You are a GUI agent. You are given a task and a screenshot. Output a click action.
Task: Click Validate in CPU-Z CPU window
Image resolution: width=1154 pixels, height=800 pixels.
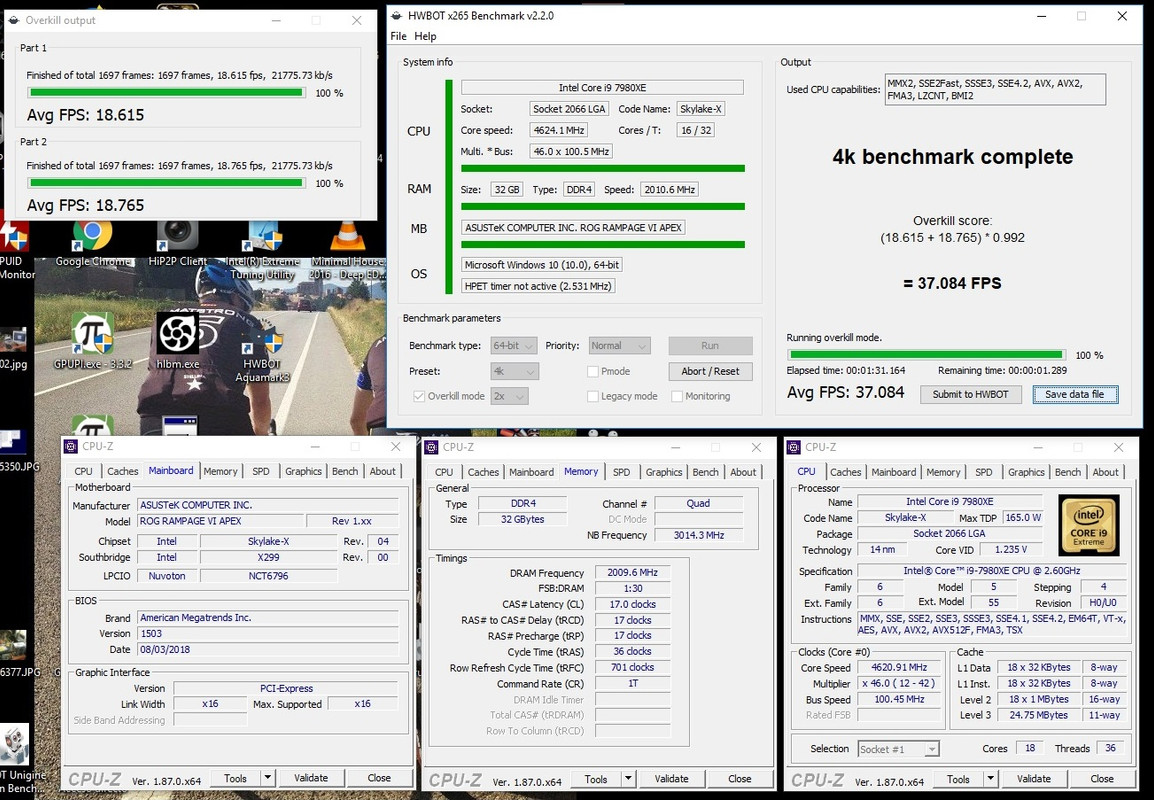[x=1033, y=778]
